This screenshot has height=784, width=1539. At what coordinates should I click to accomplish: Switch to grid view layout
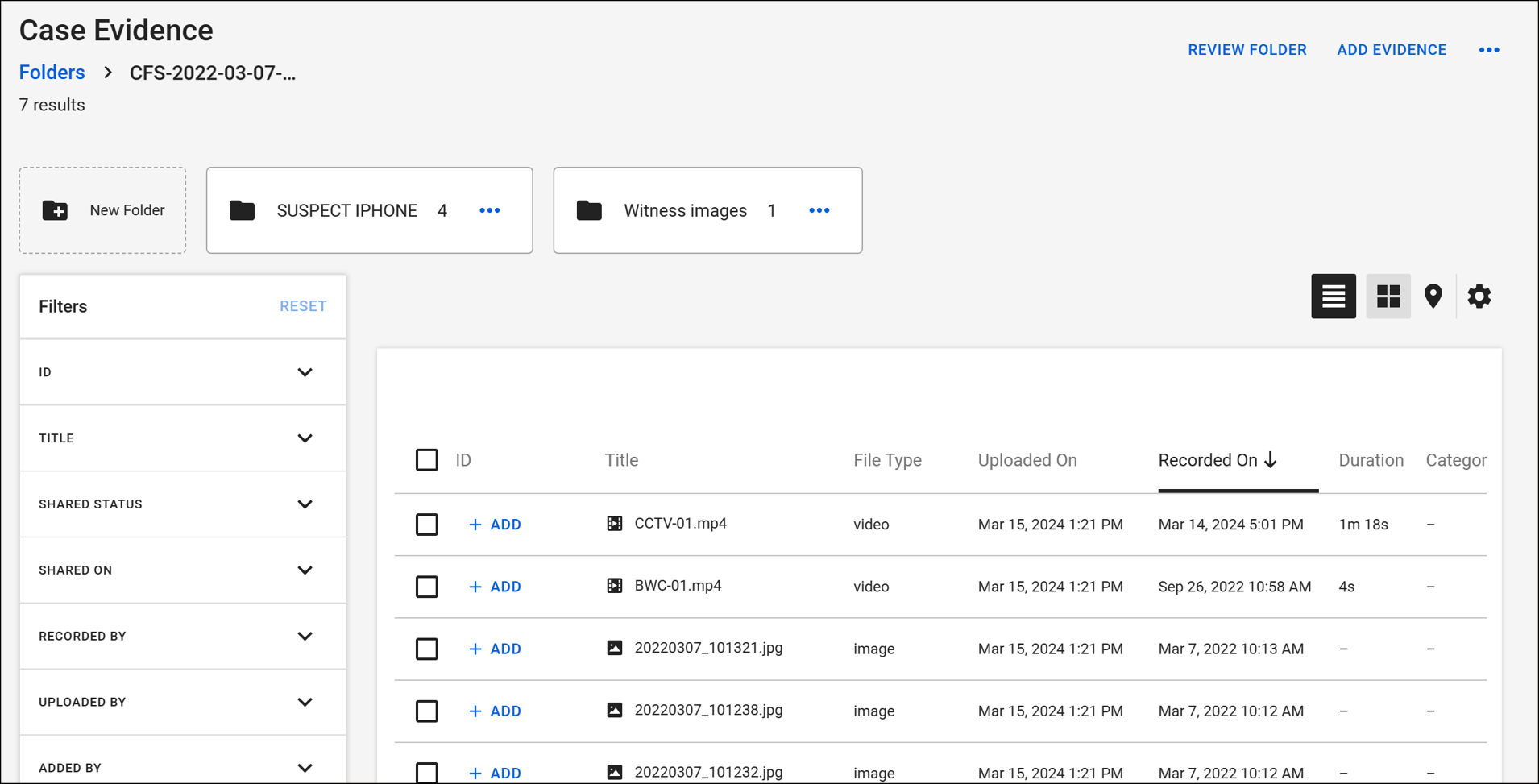pos(1388,296)
